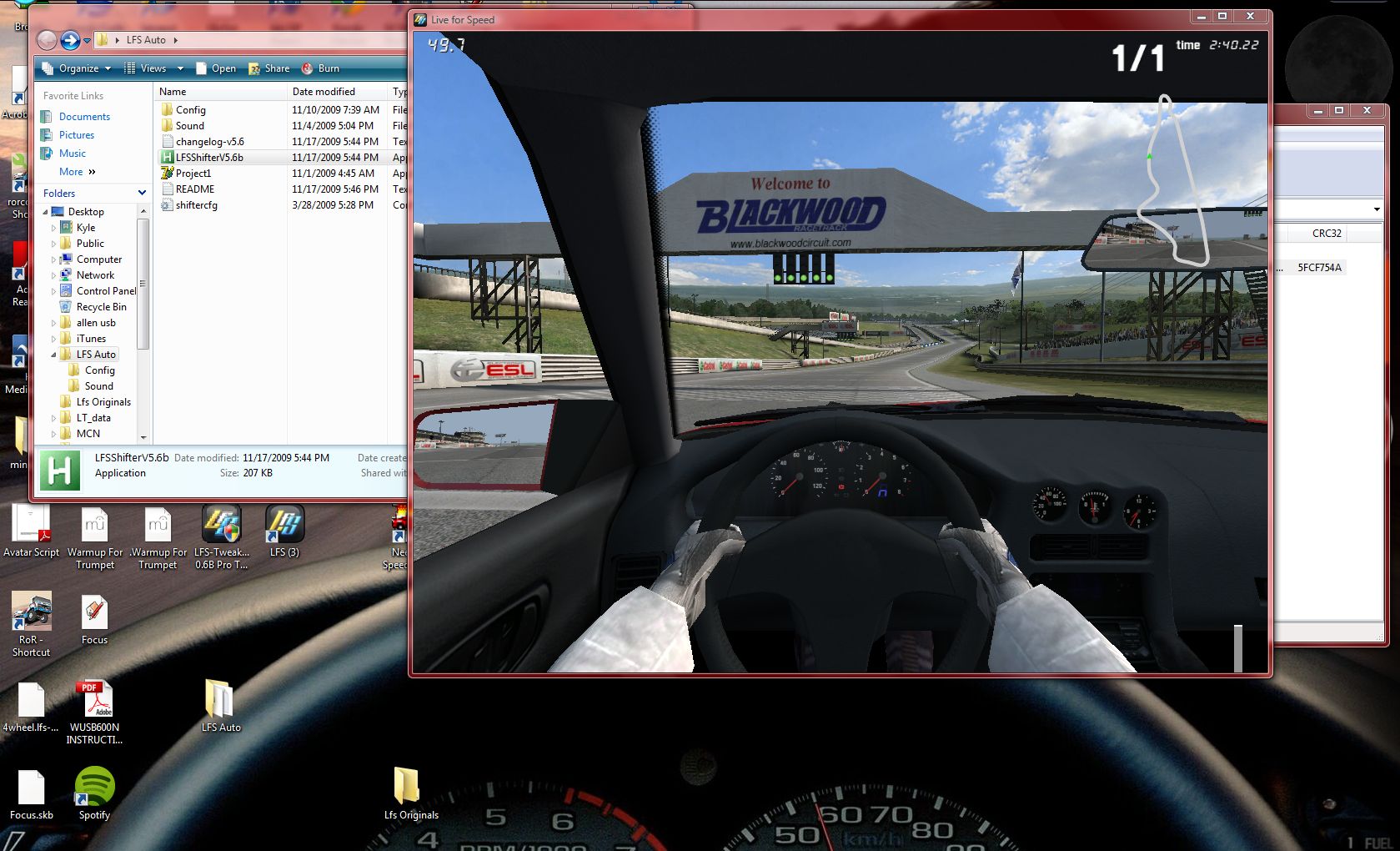1400x851 pixels.
Task: Expand the Computer tree node
Action: pyautogui.click(x=54, y=259)
